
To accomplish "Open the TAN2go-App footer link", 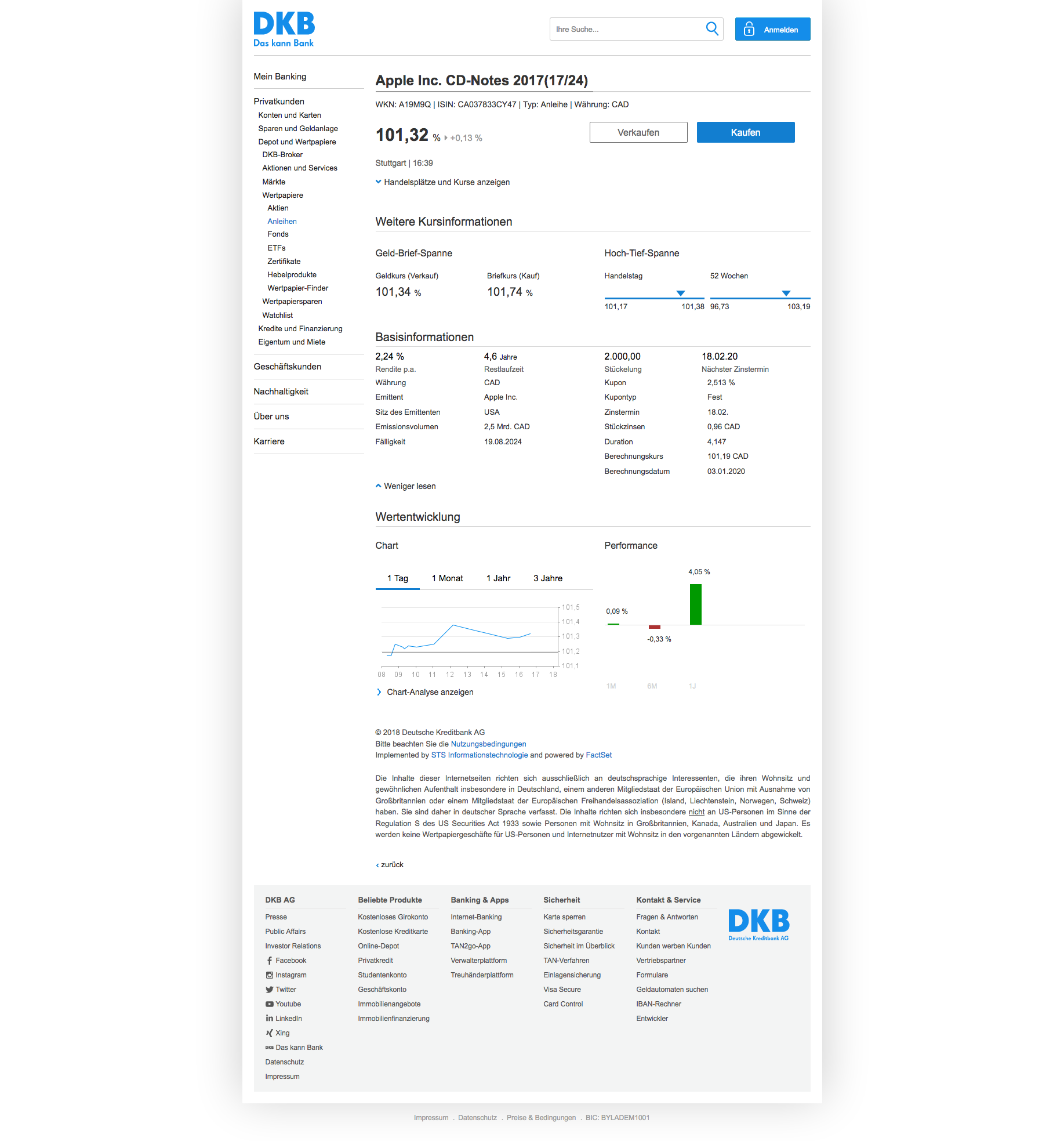I will [470, 946].
